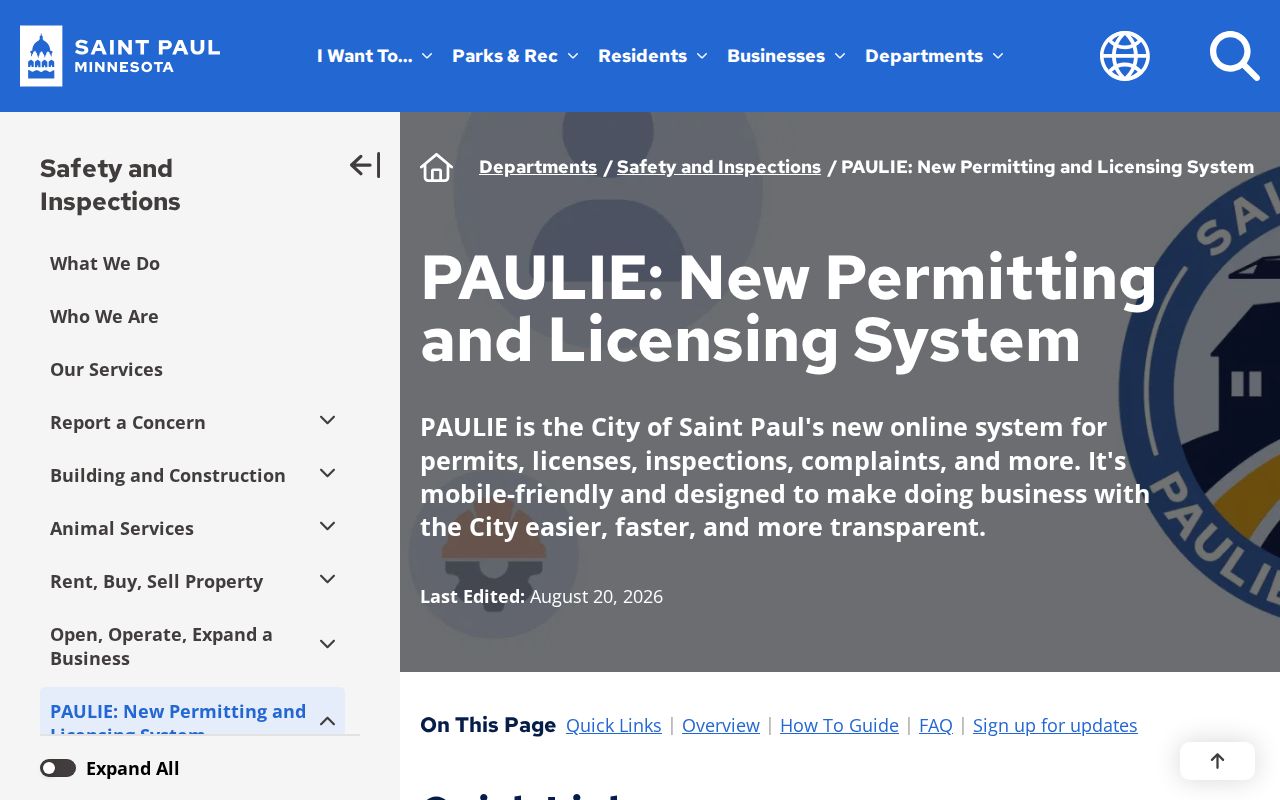Expand the Building and Construction submenu

point(327,474)
